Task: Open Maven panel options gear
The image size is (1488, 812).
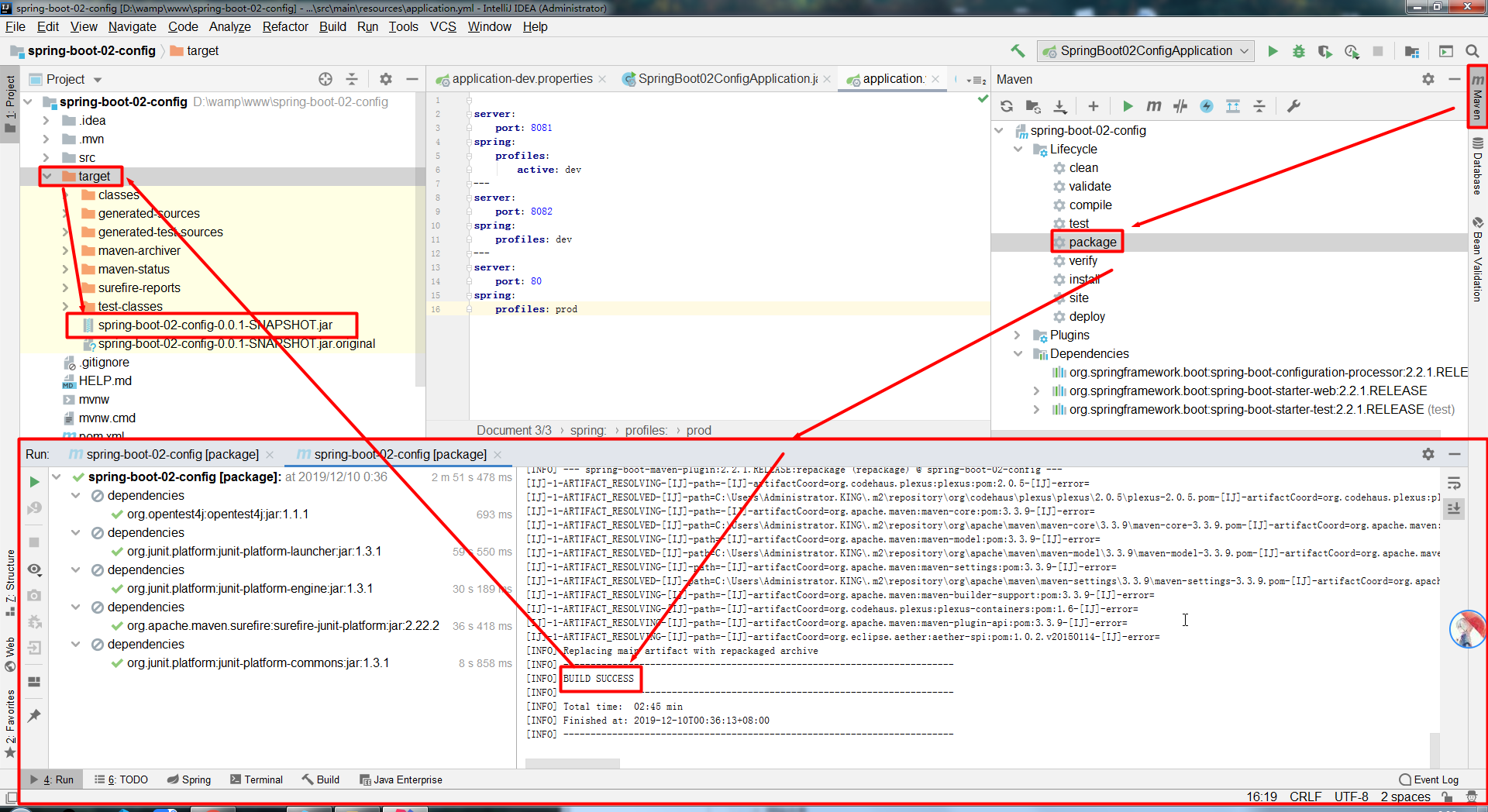Action: point(1428,79)
